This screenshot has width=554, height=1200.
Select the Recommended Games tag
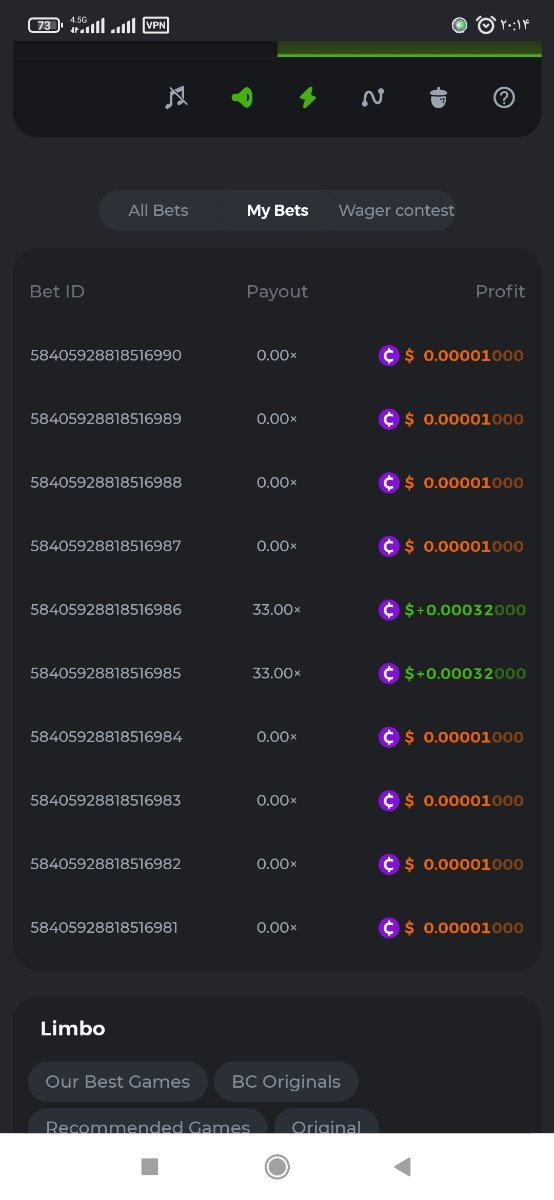(x=147, y=1122)
